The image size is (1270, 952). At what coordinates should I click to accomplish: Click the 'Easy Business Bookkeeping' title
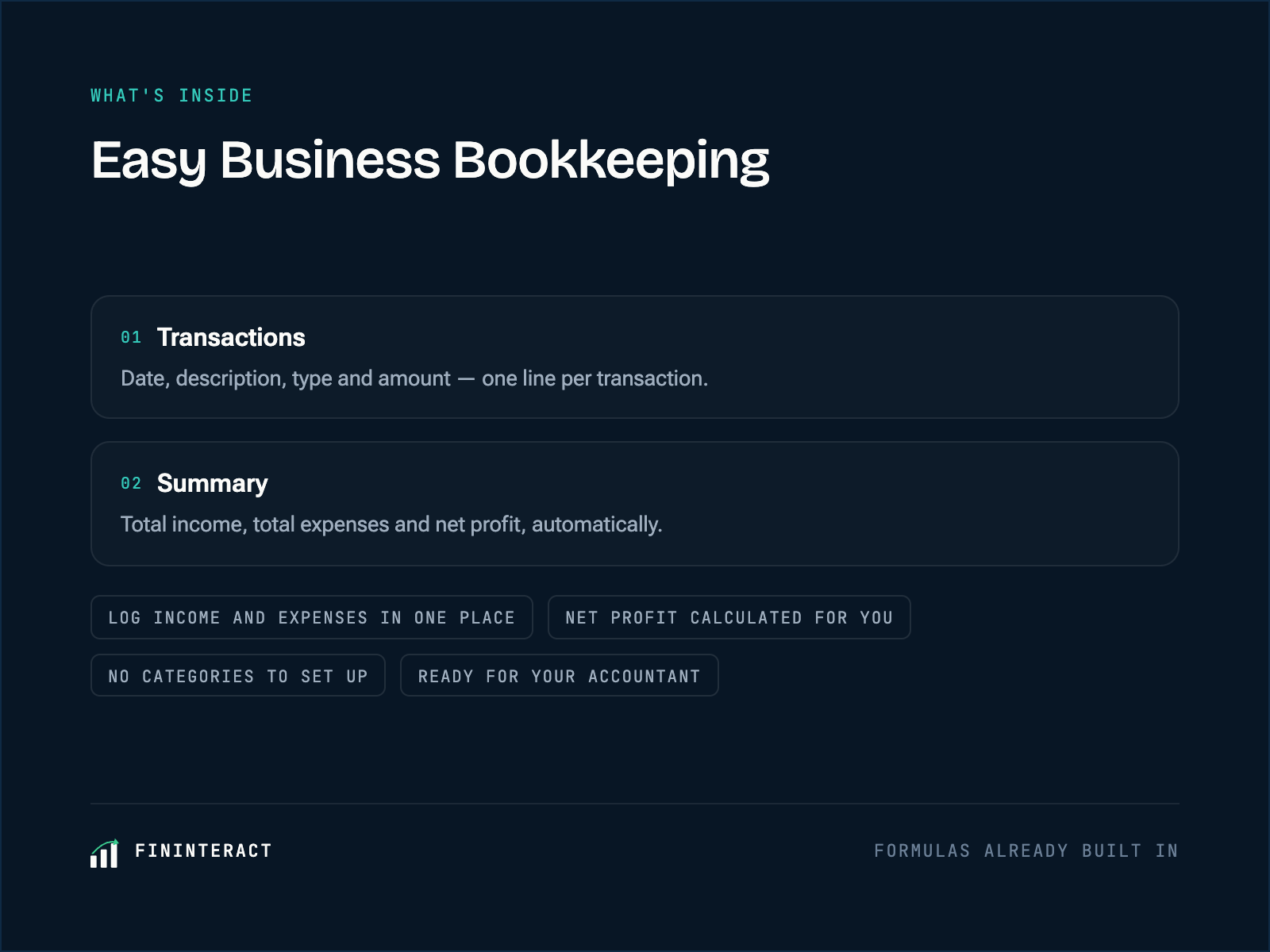[430, 161]
